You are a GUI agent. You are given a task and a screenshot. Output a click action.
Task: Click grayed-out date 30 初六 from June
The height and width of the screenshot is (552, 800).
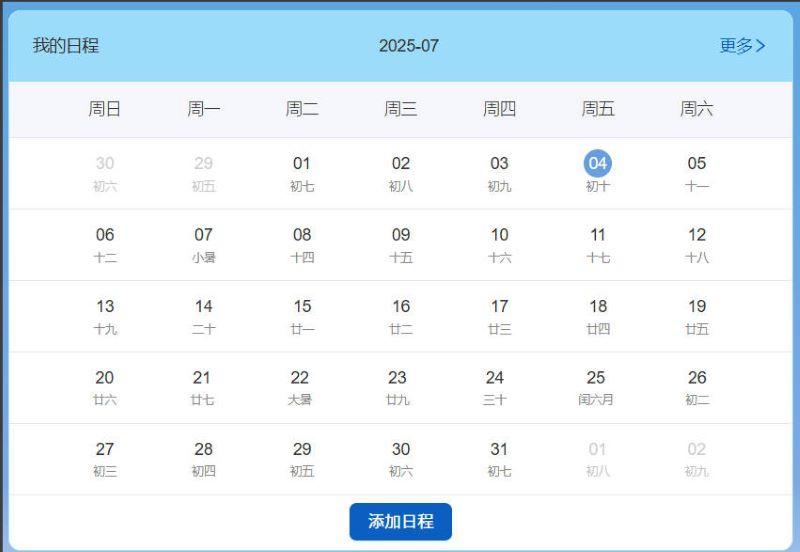point(105,173)
